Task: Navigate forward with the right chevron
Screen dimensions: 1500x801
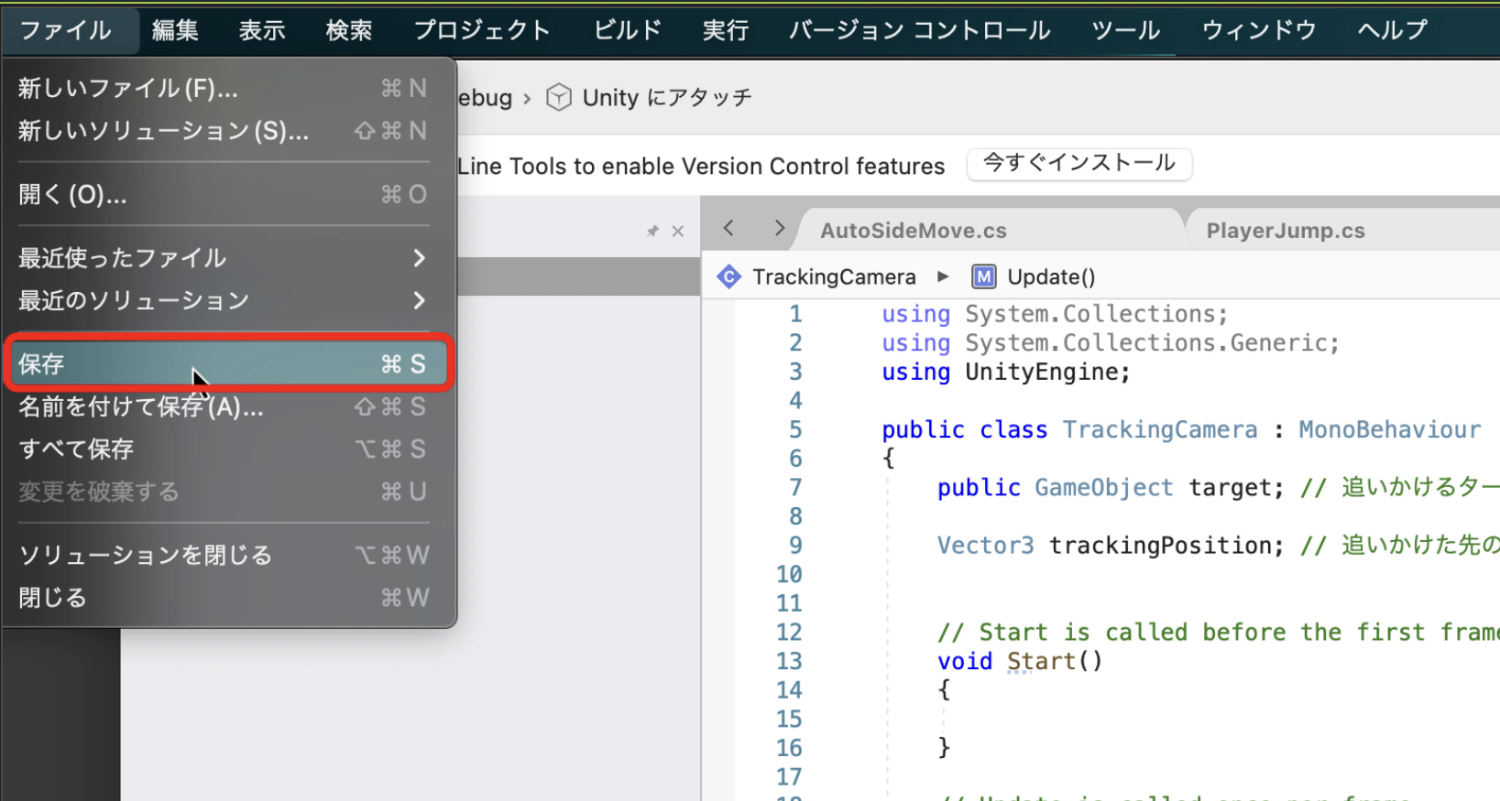Action: click(x=779, y=229)
